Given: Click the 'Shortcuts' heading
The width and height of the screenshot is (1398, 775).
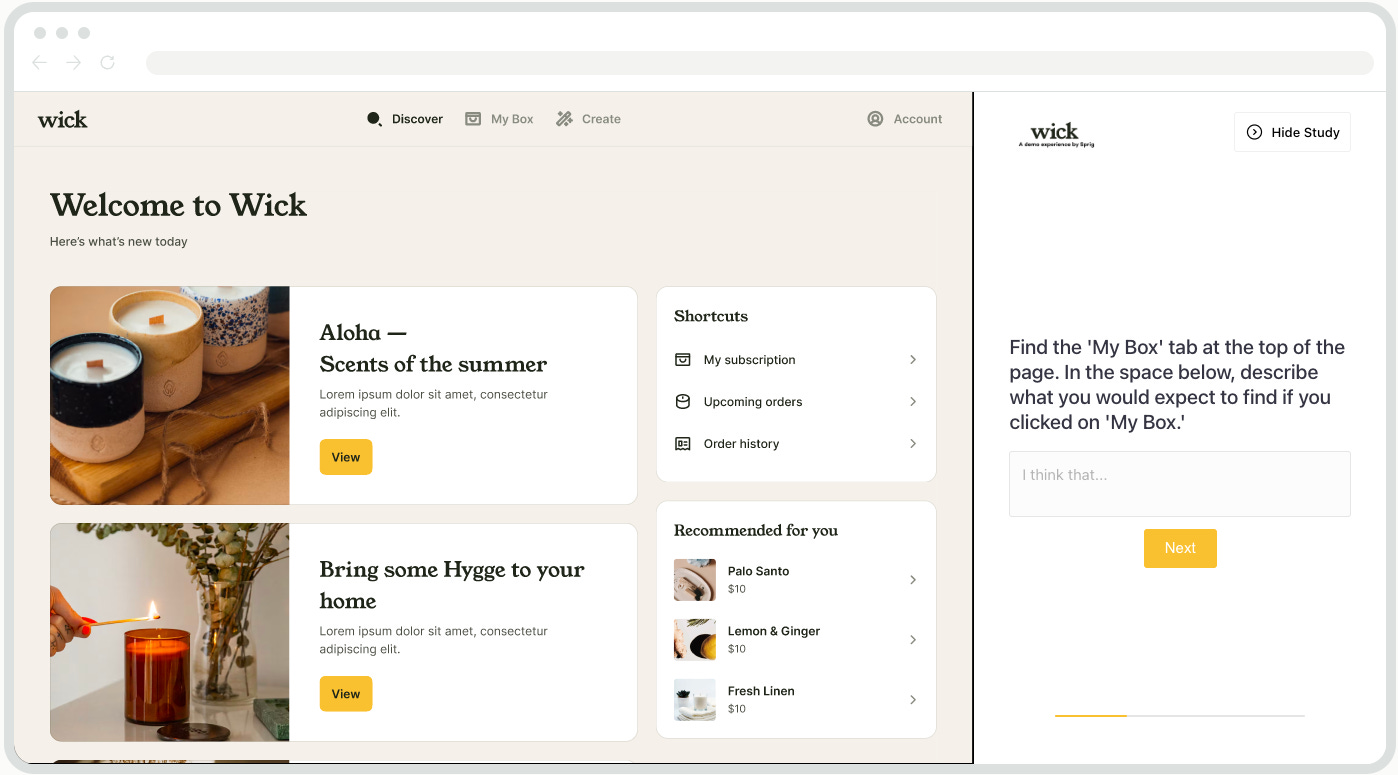Looking at the screenshot, I should [711, 316].
